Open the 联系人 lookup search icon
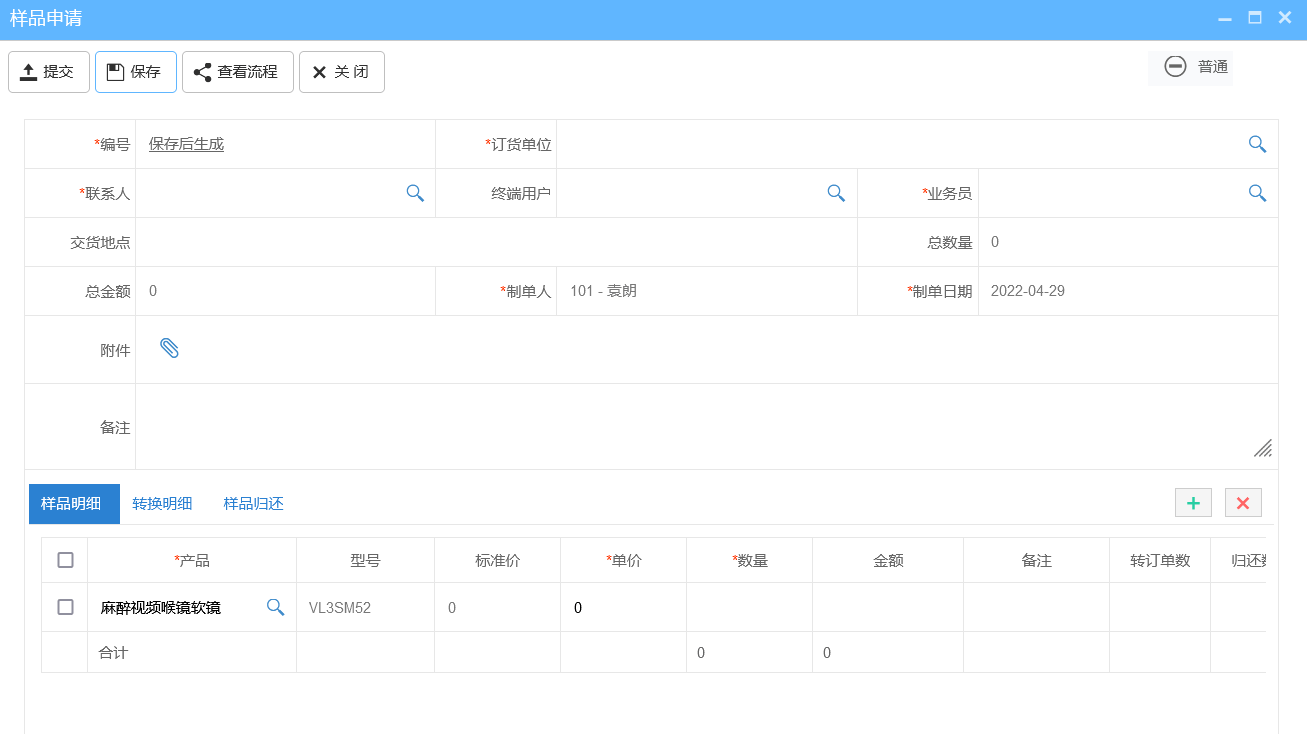1307x734 pixels. [x=415, y=193]
